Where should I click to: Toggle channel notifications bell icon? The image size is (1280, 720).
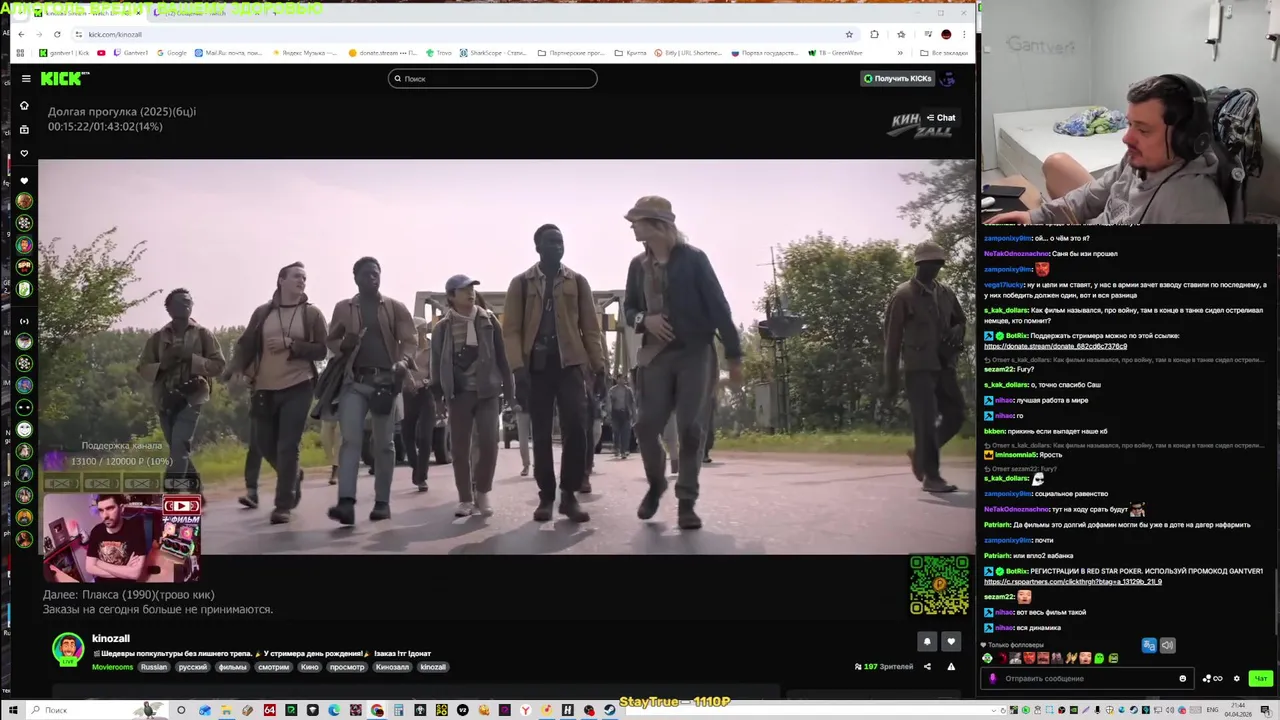pos(927,641)
